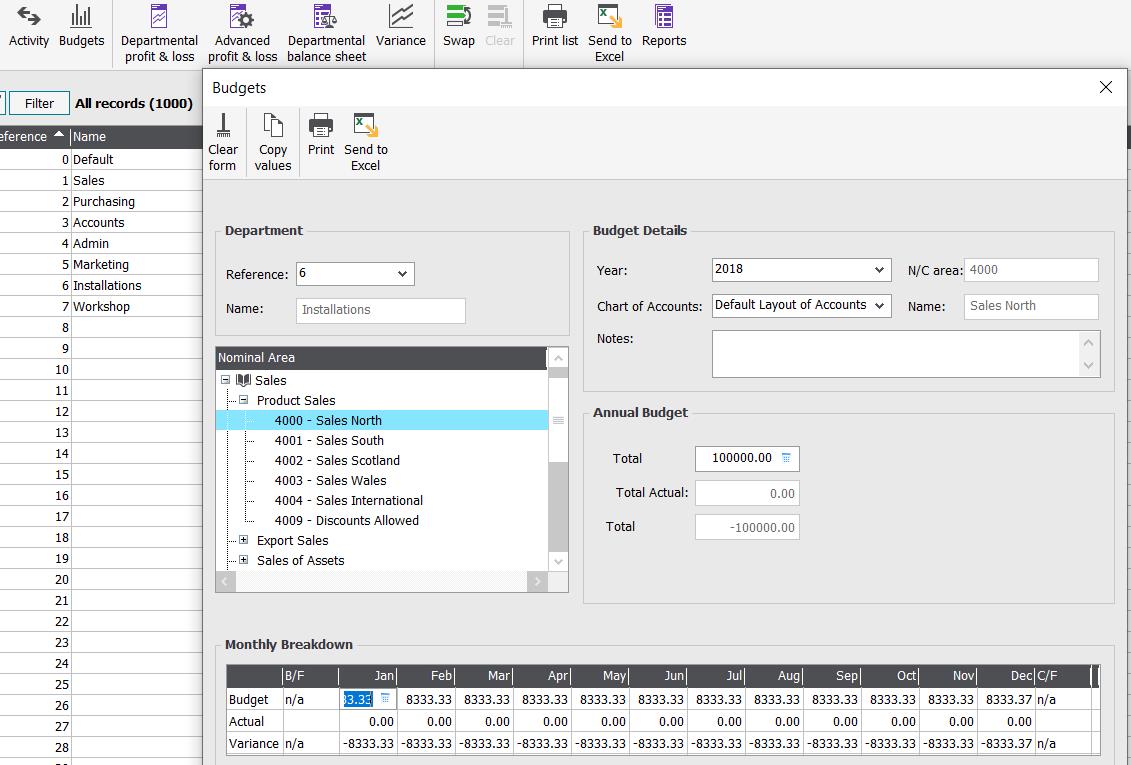Click Clear form in Budgets window
1131x765 pixels.
point(223,143)
